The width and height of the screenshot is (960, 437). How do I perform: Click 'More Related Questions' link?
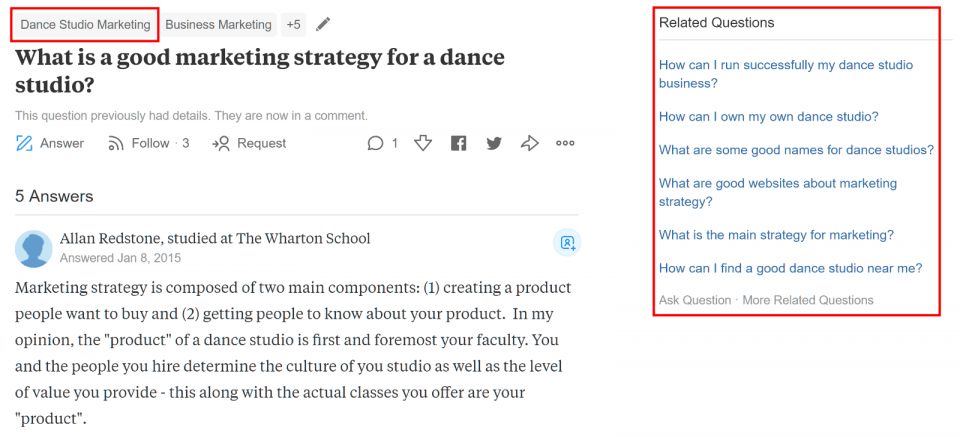808,300
